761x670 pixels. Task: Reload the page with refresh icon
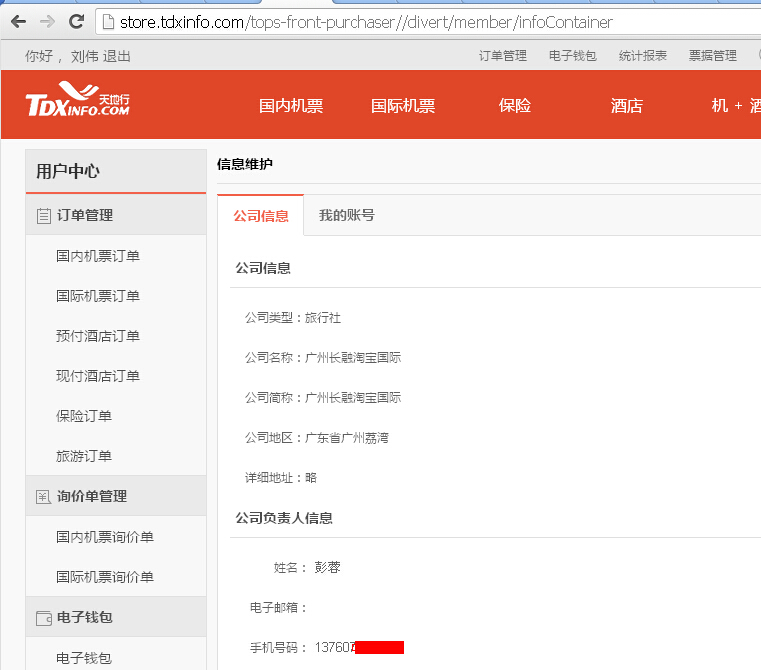(x=76, y=21)
